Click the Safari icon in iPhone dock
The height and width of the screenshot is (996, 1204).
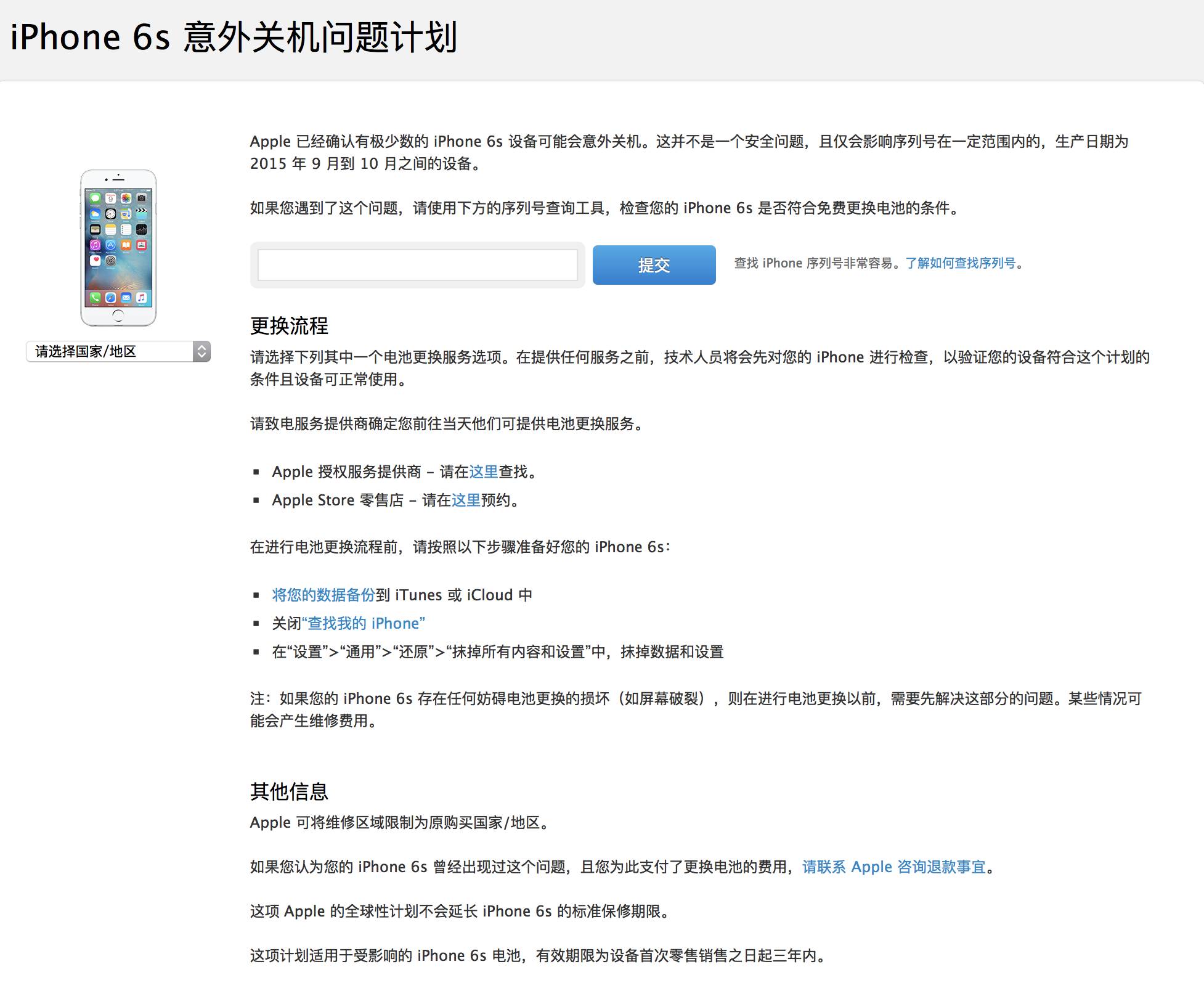pyautogui.click(x=111, y=298)
